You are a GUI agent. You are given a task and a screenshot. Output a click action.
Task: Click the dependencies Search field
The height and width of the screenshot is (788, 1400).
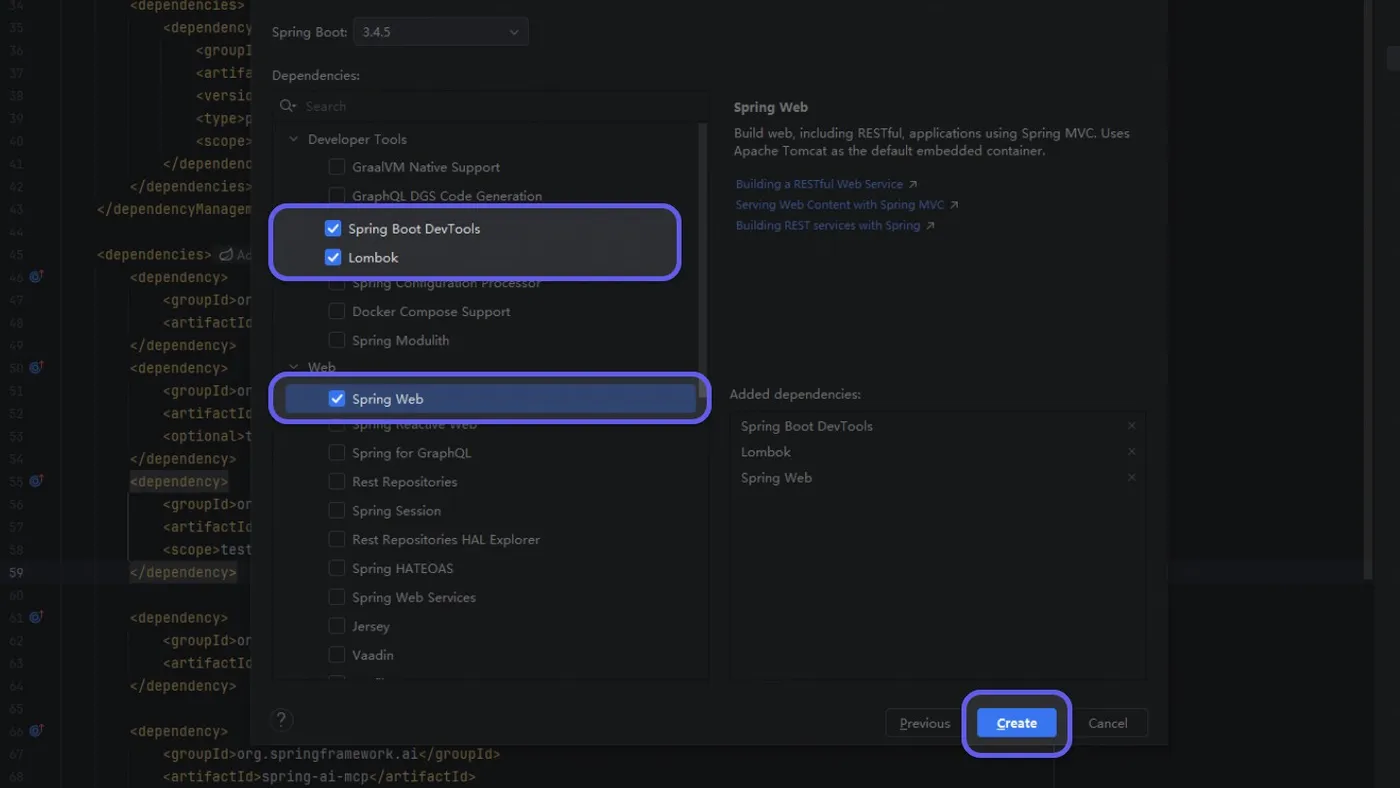coord(500,106)
